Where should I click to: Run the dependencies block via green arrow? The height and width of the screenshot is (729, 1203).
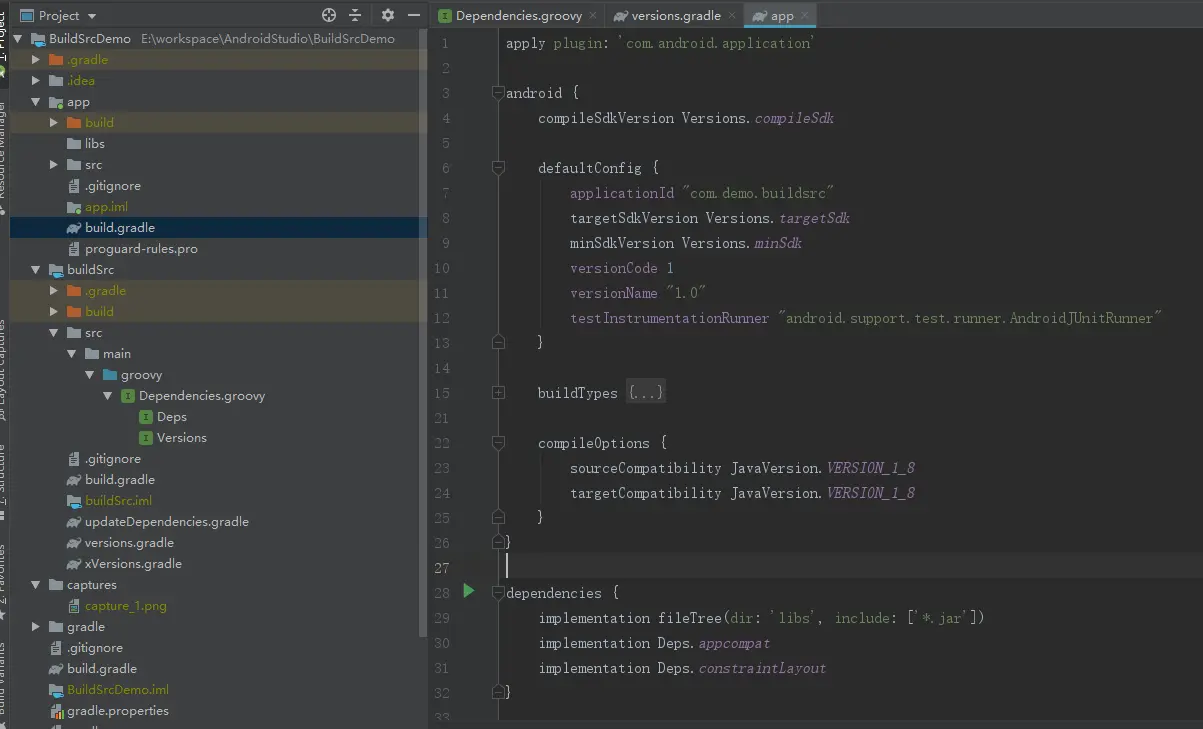coord(469,591)
